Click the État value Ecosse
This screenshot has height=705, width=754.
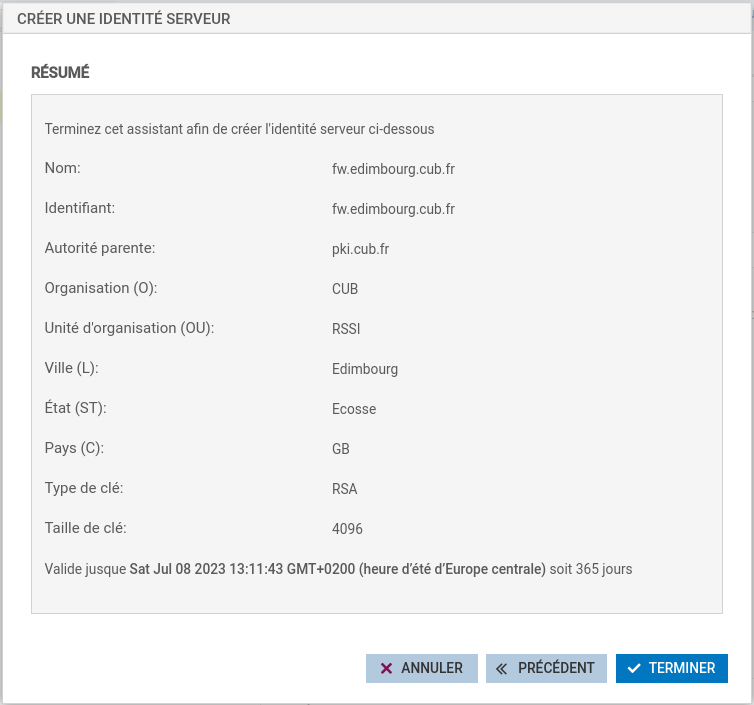tap(354, 409)
